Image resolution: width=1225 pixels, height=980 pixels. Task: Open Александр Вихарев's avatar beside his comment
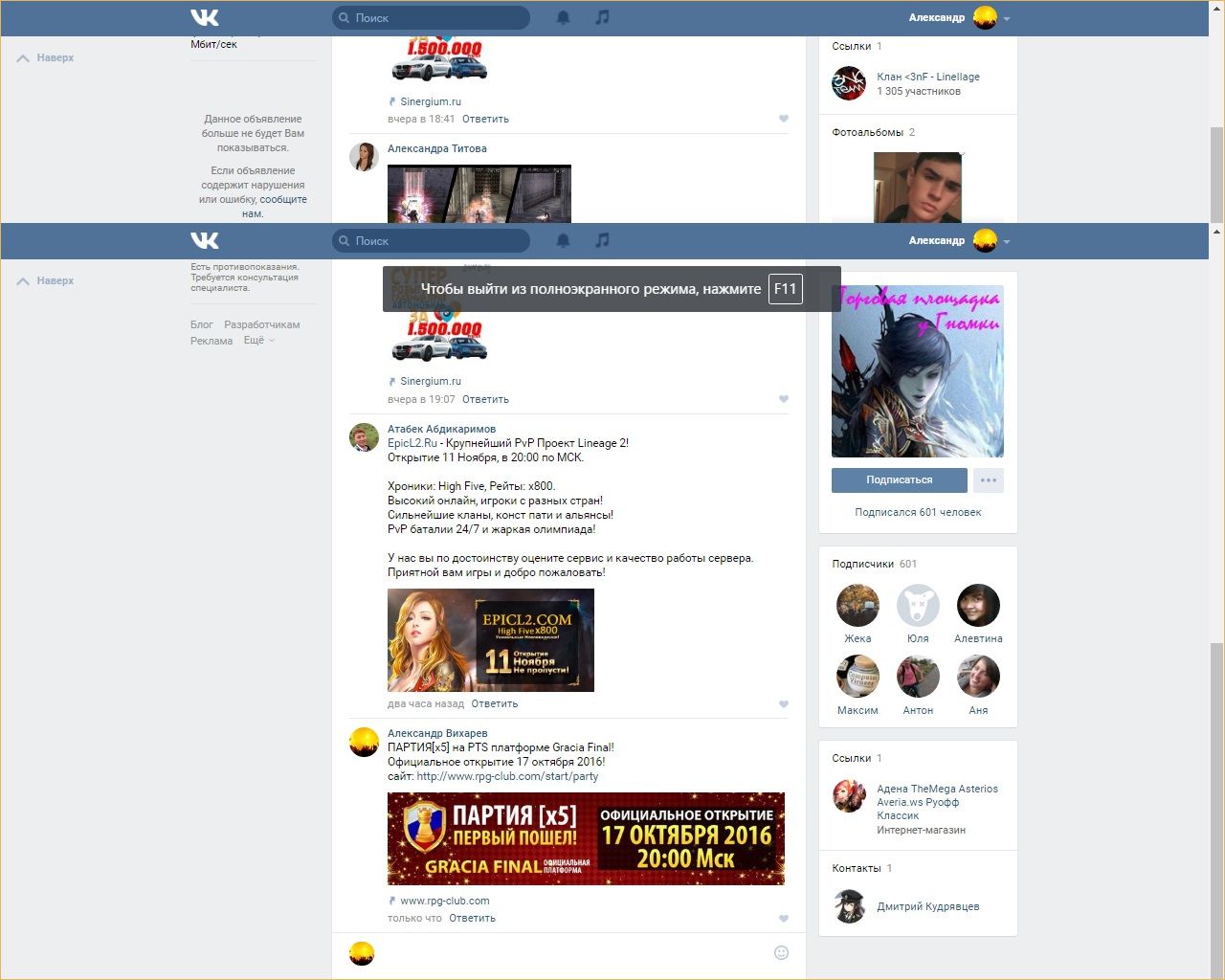(364, 742)
